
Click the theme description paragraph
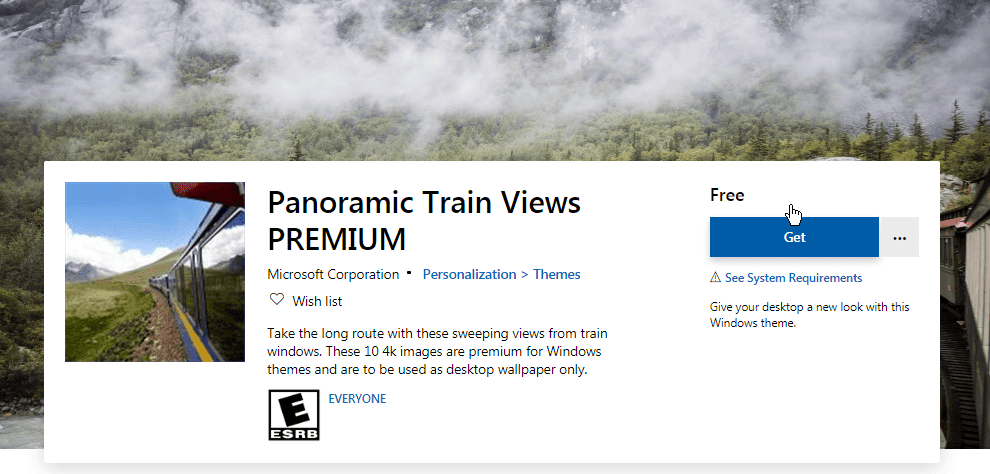point(438,351)
